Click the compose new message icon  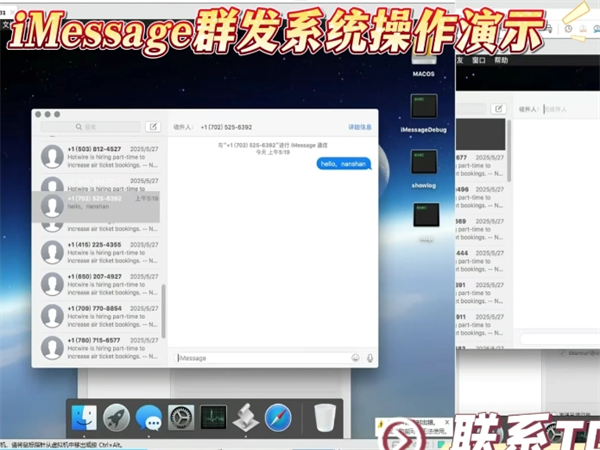point(153,127)
